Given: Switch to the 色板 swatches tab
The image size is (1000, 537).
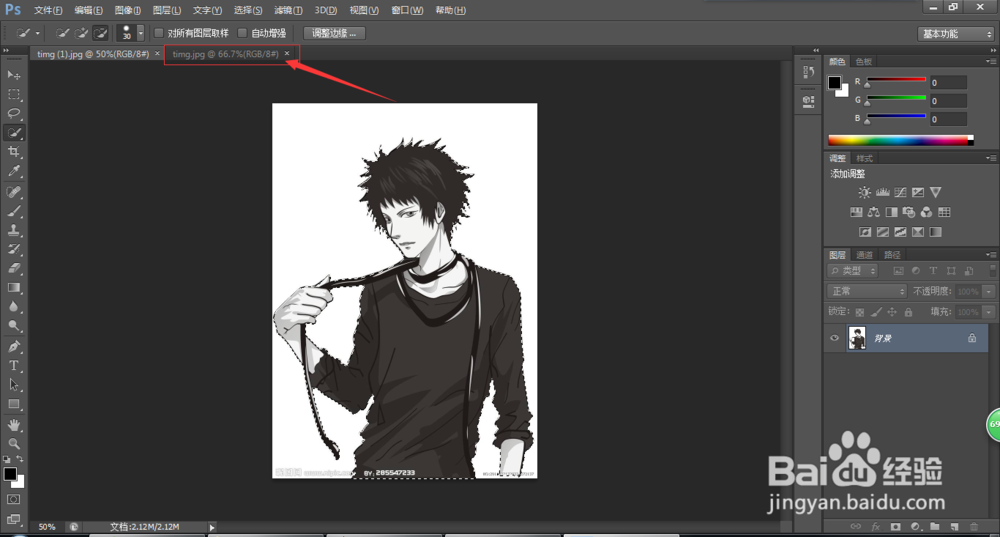Looking at the screenshot, I should [864, 61].
